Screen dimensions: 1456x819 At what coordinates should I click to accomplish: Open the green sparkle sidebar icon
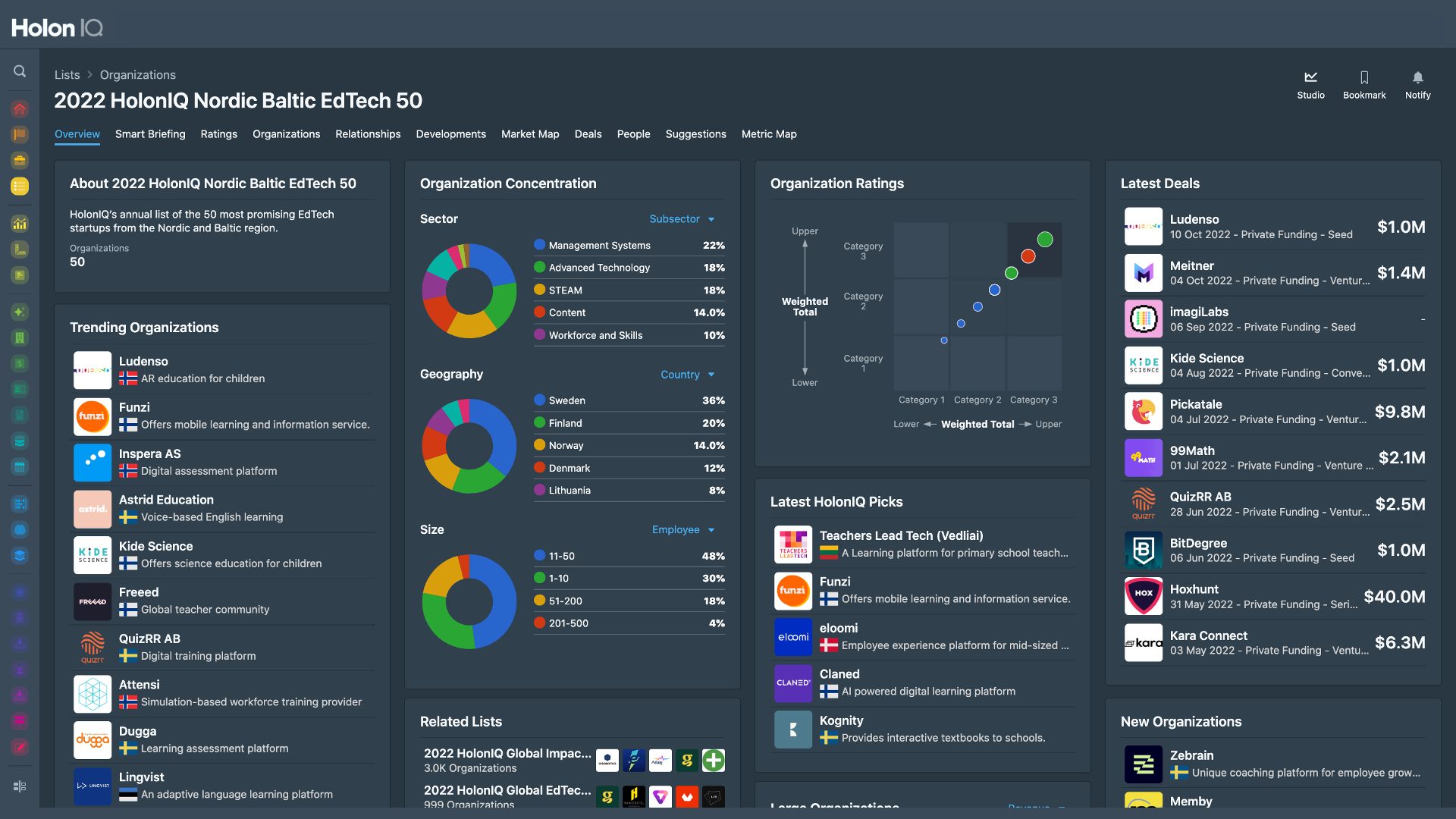pos(20,312)
